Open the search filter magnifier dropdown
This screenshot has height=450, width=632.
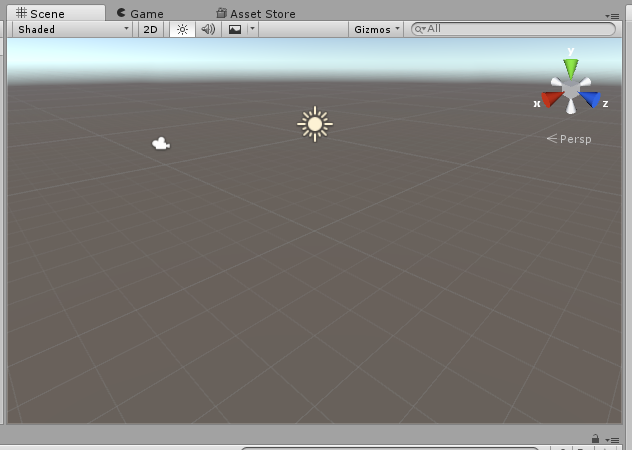point(420,29)
